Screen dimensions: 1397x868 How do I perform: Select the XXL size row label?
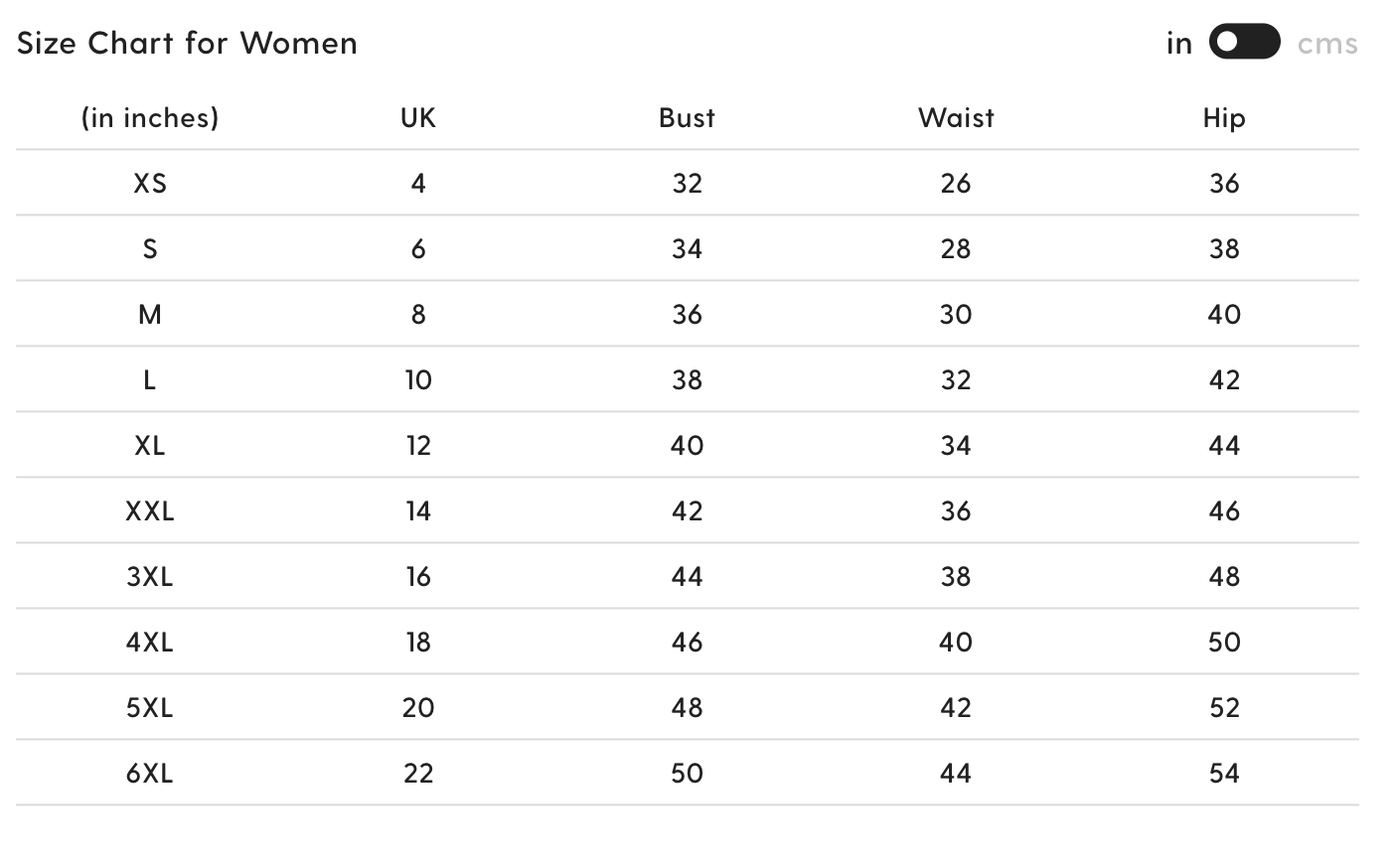coord(150,510)
